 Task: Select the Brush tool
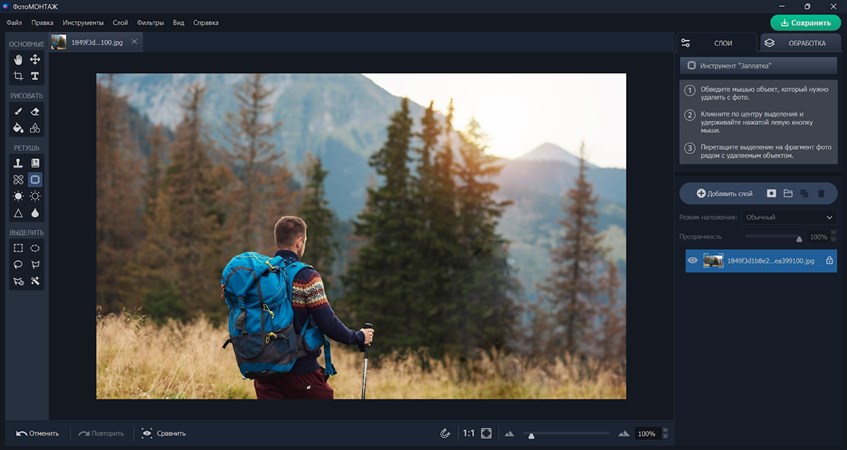(18, 112)
